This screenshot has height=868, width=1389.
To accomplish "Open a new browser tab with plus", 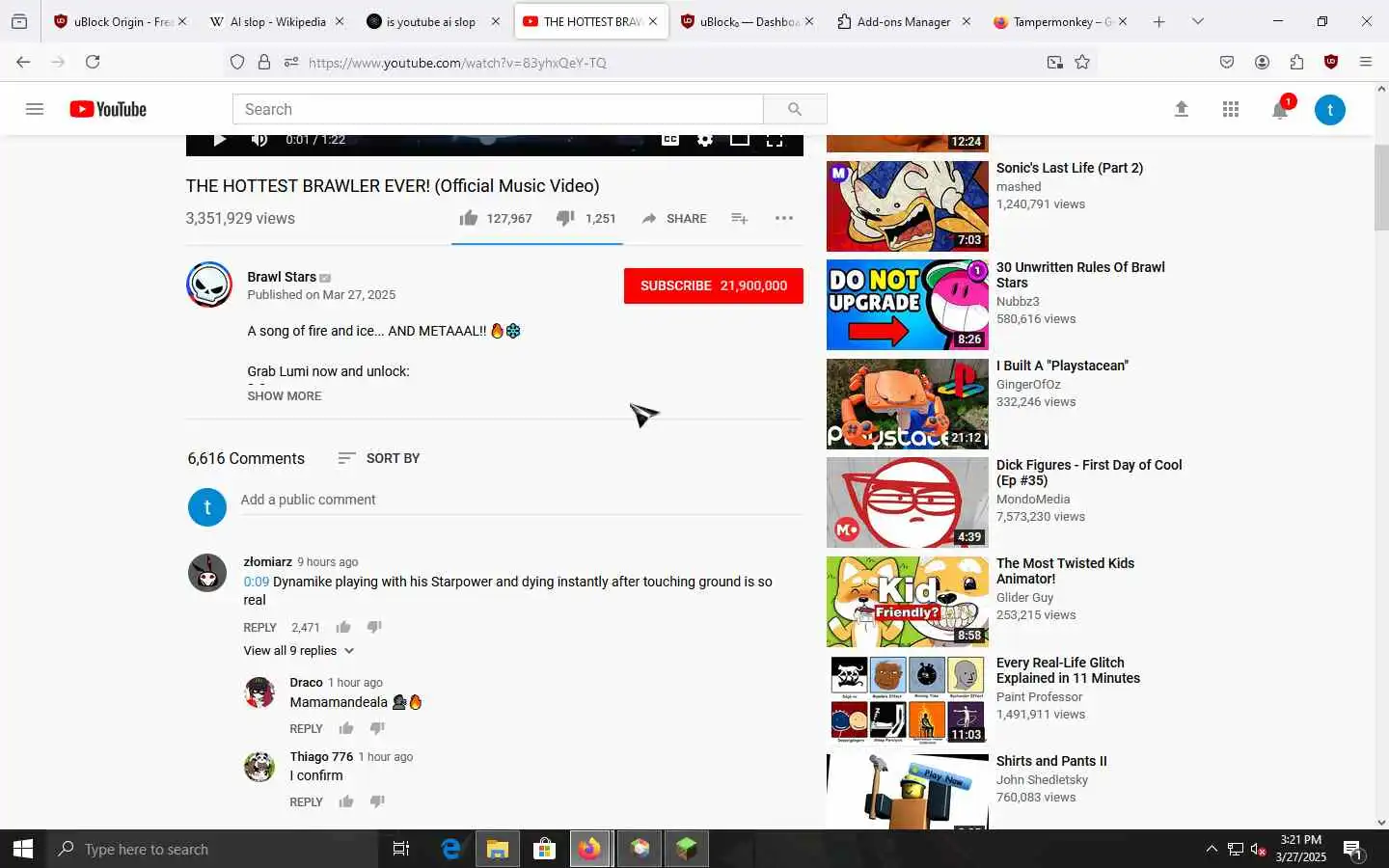I will pyautogui.click(x=1158, y=21).
